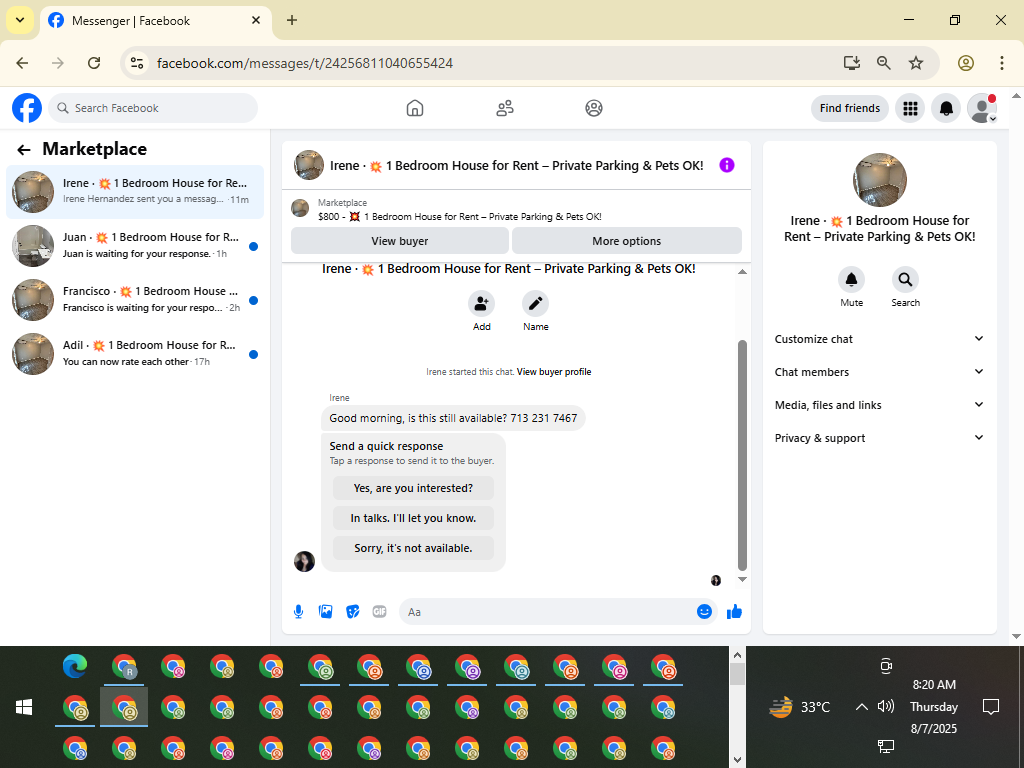Click the Name edit pencil icon
1024x768 pixels.
(536, 304)
